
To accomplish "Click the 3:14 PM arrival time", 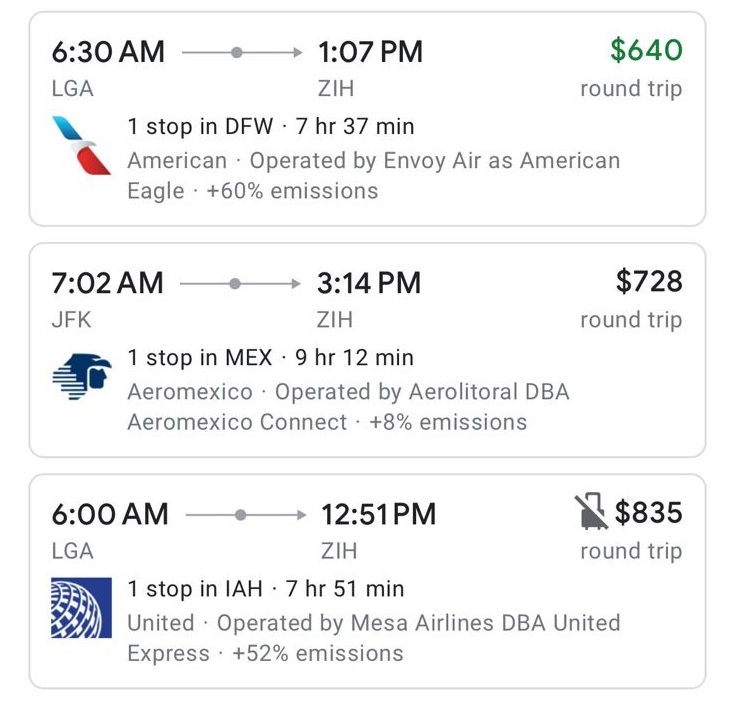I will point(369,283).
